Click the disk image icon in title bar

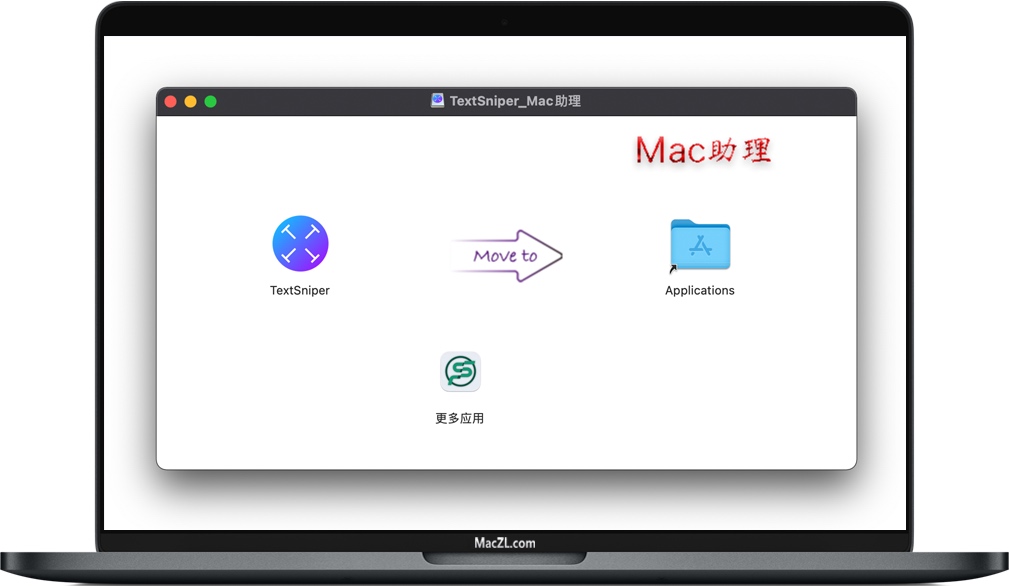438,100
